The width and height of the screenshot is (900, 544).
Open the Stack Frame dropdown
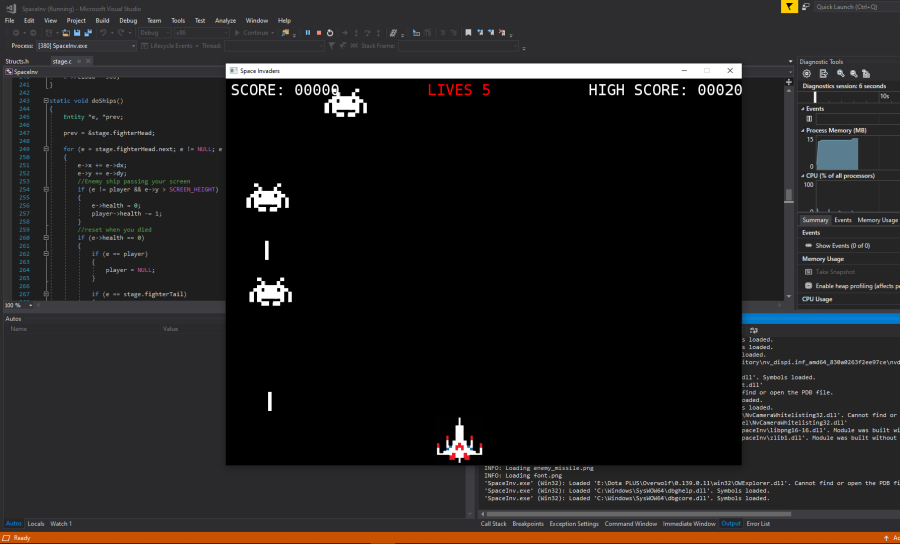[x=458, y=45]
